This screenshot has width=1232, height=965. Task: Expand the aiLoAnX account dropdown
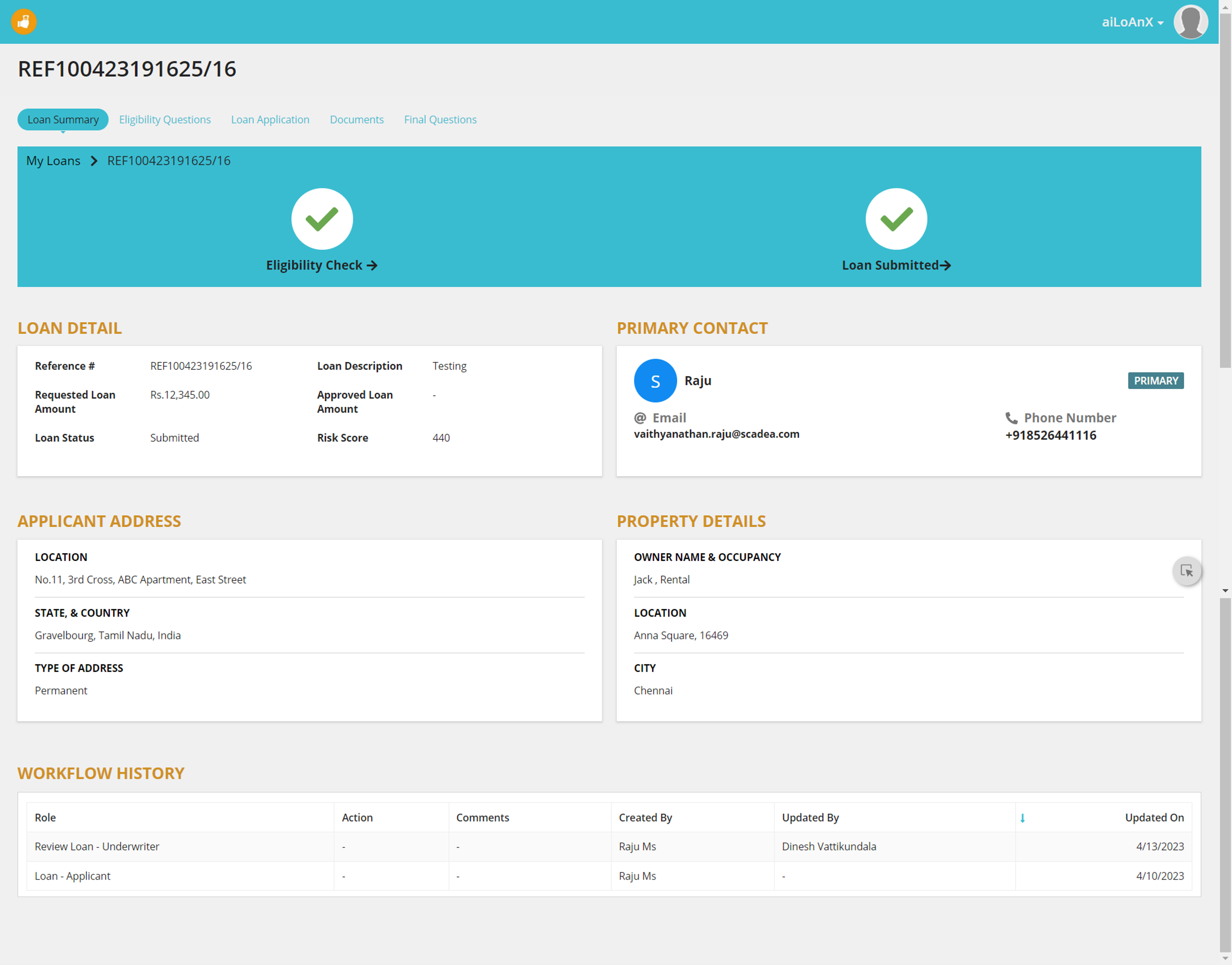(1133, 22)
